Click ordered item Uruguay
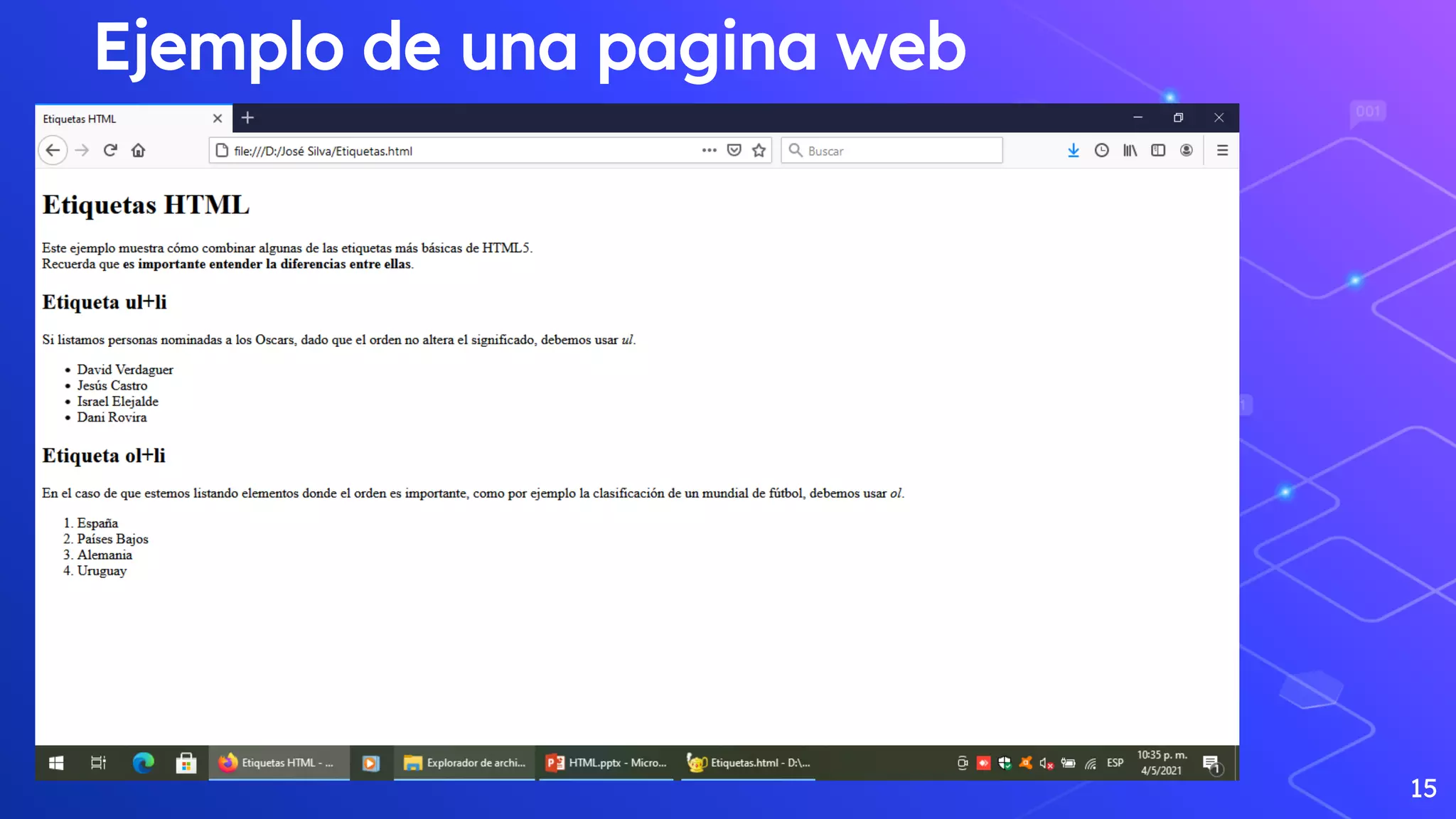This screenshot has width=1456, height=819. [x=102, y=571]
